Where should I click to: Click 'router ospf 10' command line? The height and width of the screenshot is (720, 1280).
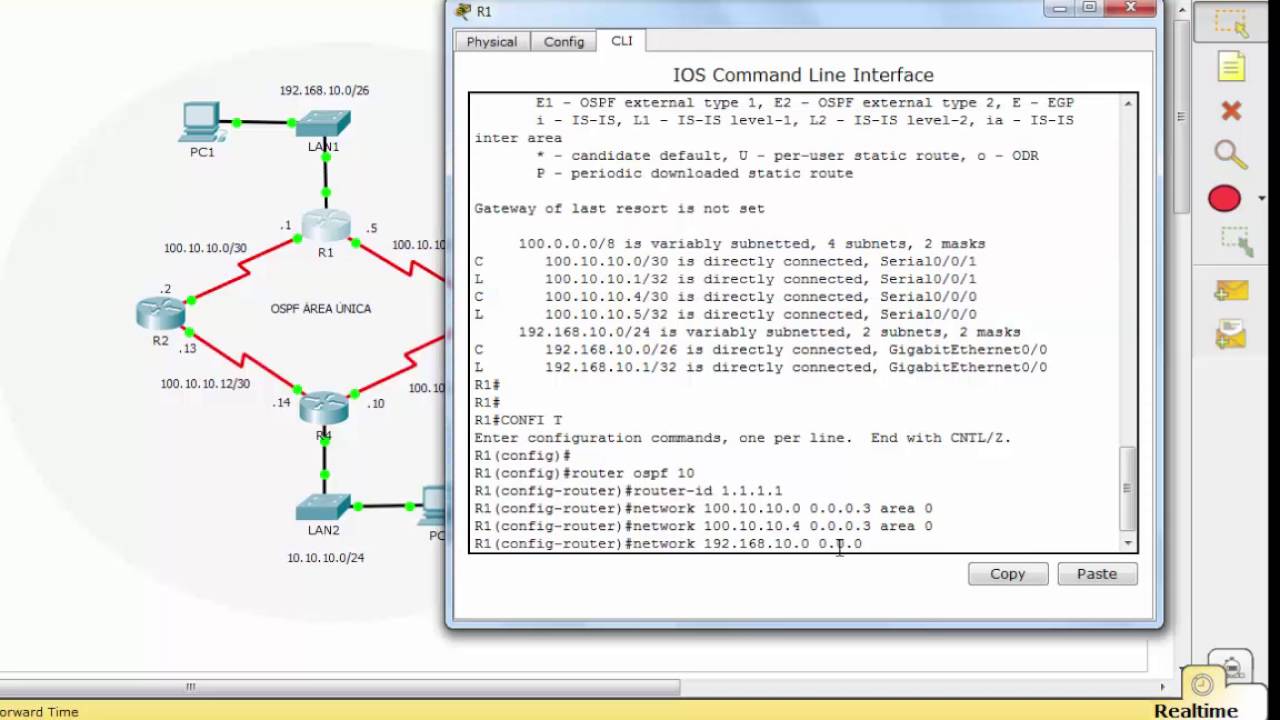point(584,473)
